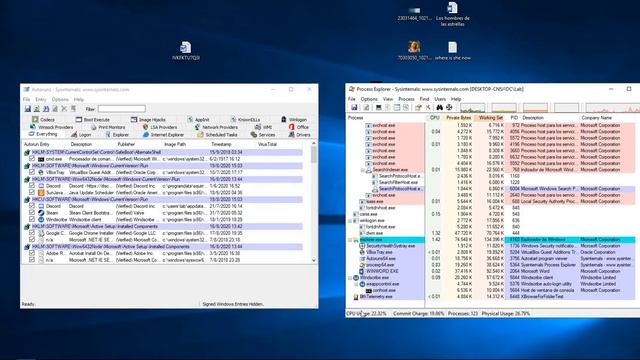Sort by the Timestamp column in Autoruns
The height and width of the screenshot is (360, 640).
tap(221, 144)
